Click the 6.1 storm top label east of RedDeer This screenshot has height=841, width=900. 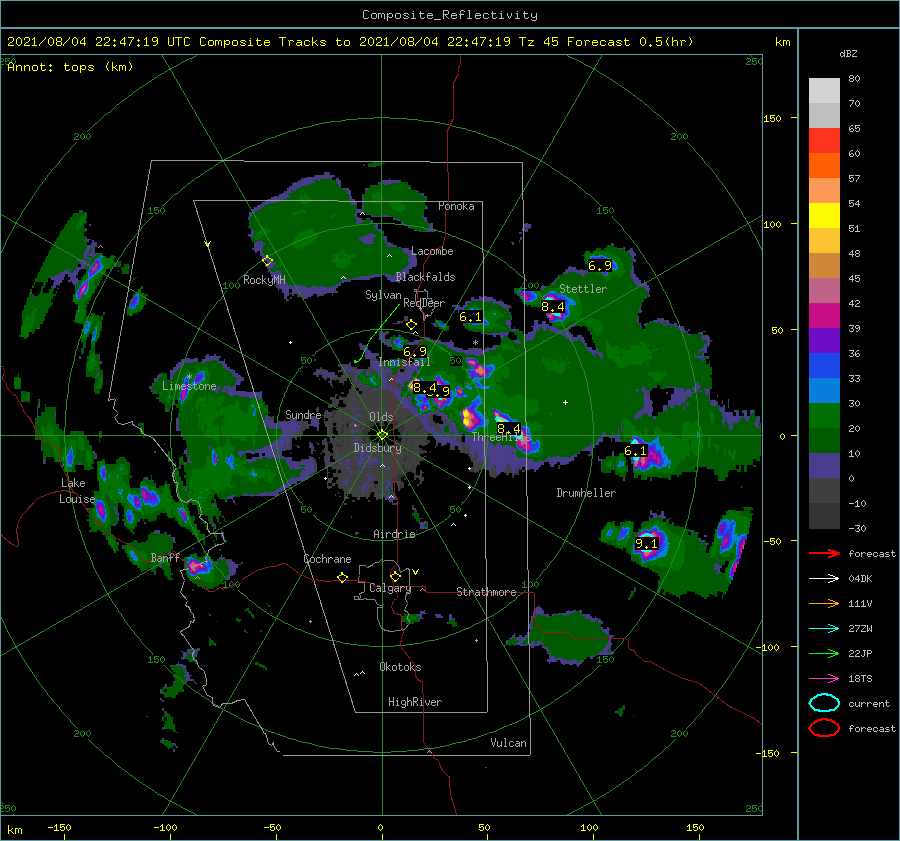470,317
